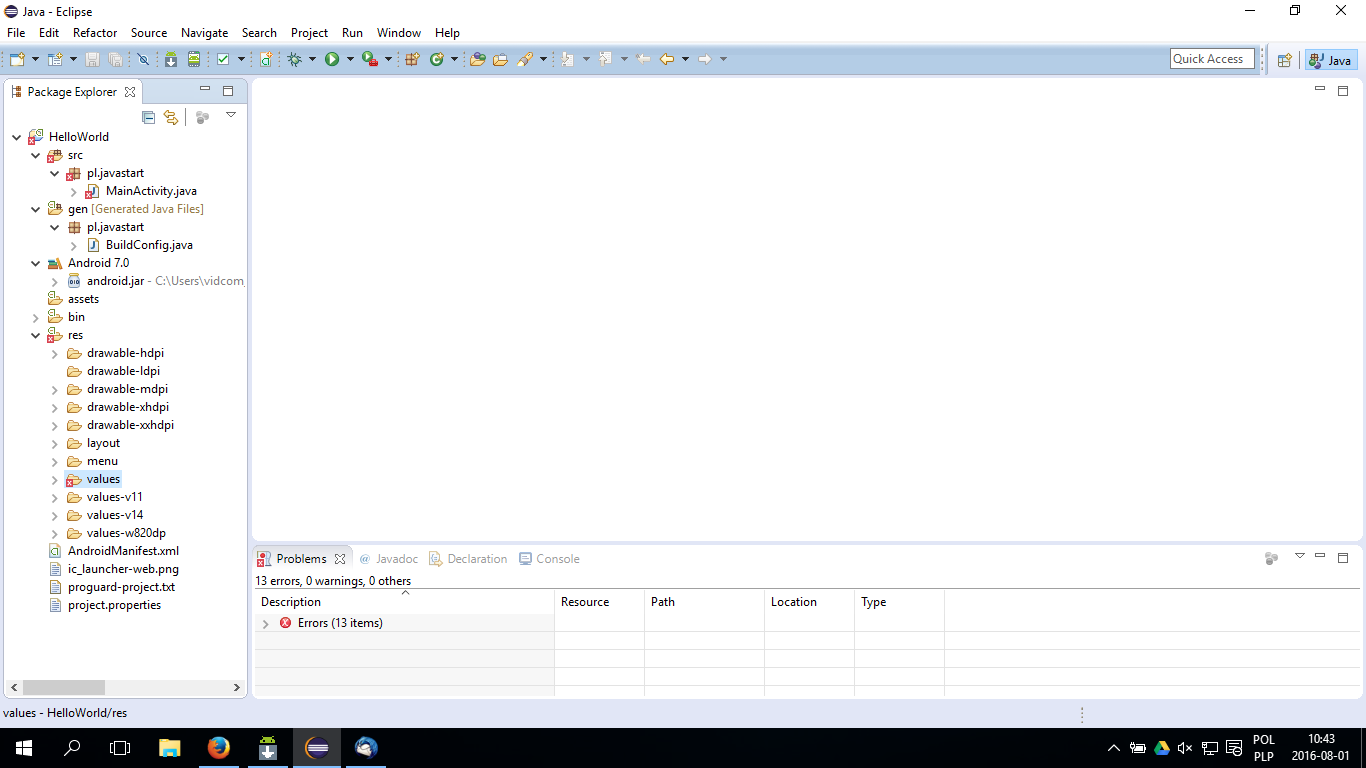Click the Problems view filter icon
Image resolution: width=1366 pixels, height=768 pixels.
tap(1272, 558)
